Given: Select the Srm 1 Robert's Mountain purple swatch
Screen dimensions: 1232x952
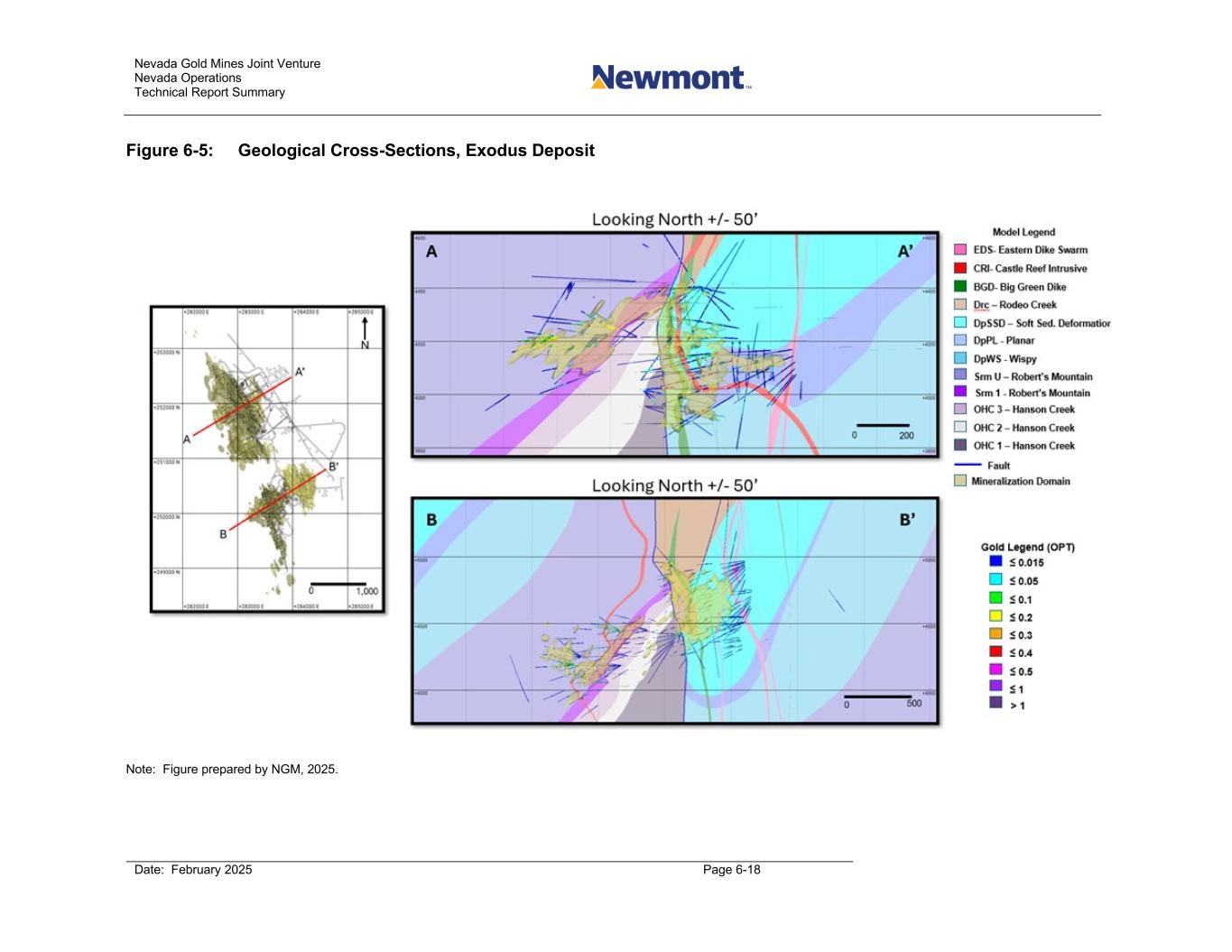Looking at the screenshot, I should click(960, 393).
